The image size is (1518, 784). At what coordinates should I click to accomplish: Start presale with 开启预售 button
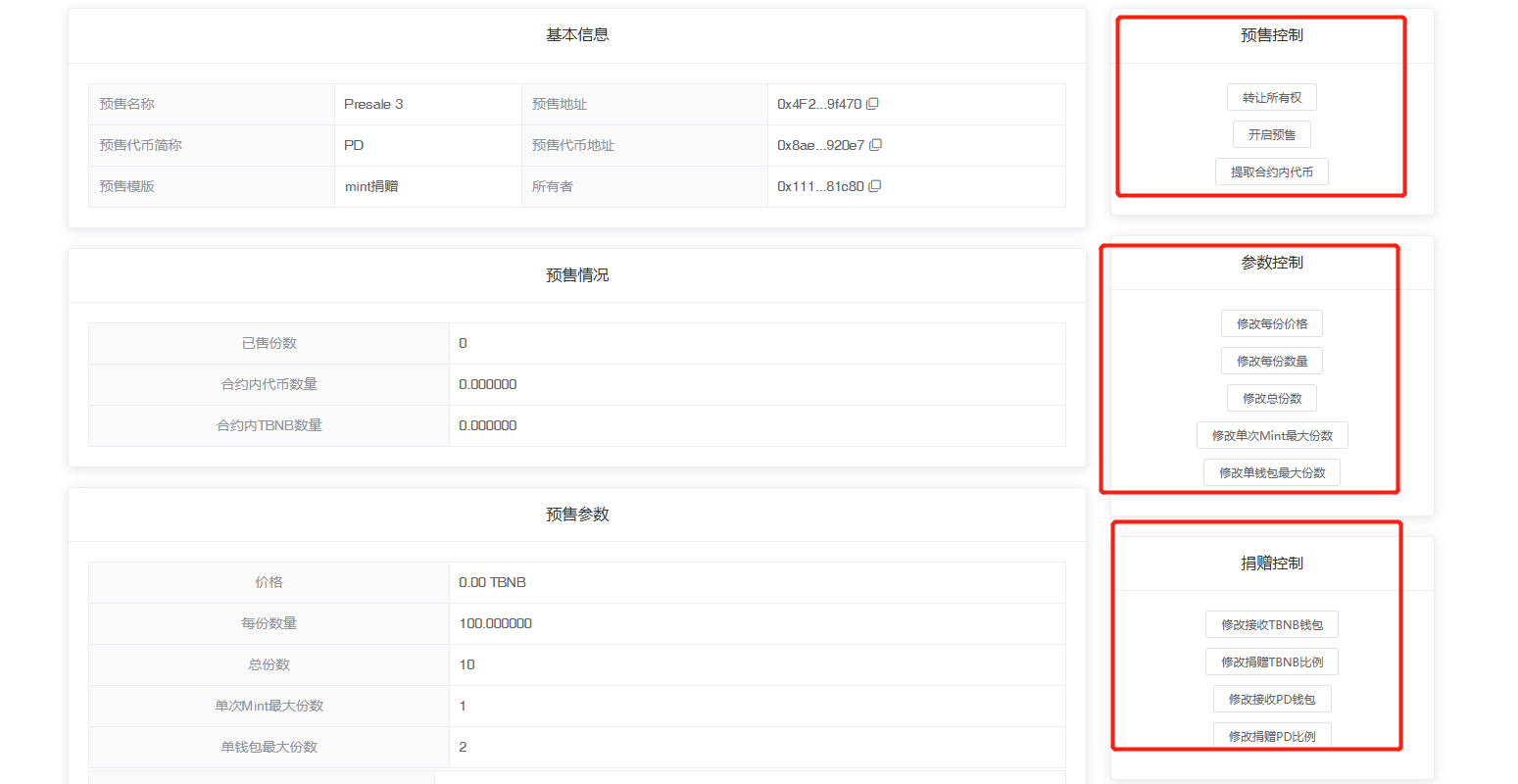tap(1271, 135)
